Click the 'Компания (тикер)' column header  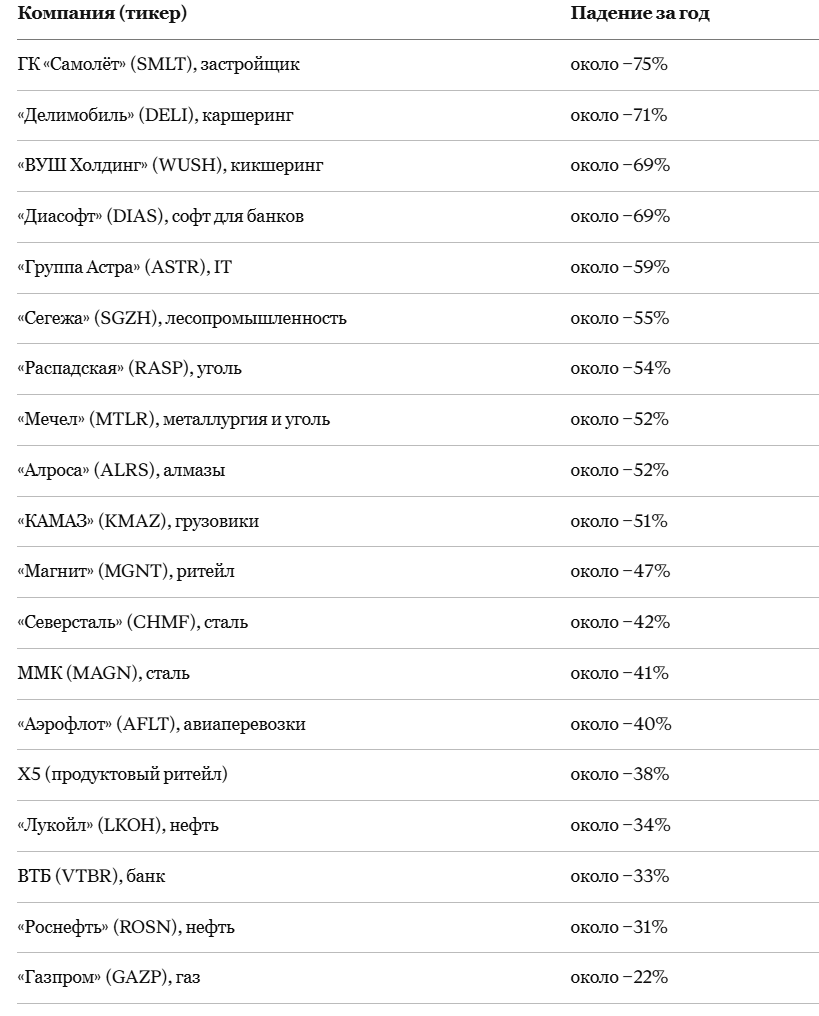(102, 13)
